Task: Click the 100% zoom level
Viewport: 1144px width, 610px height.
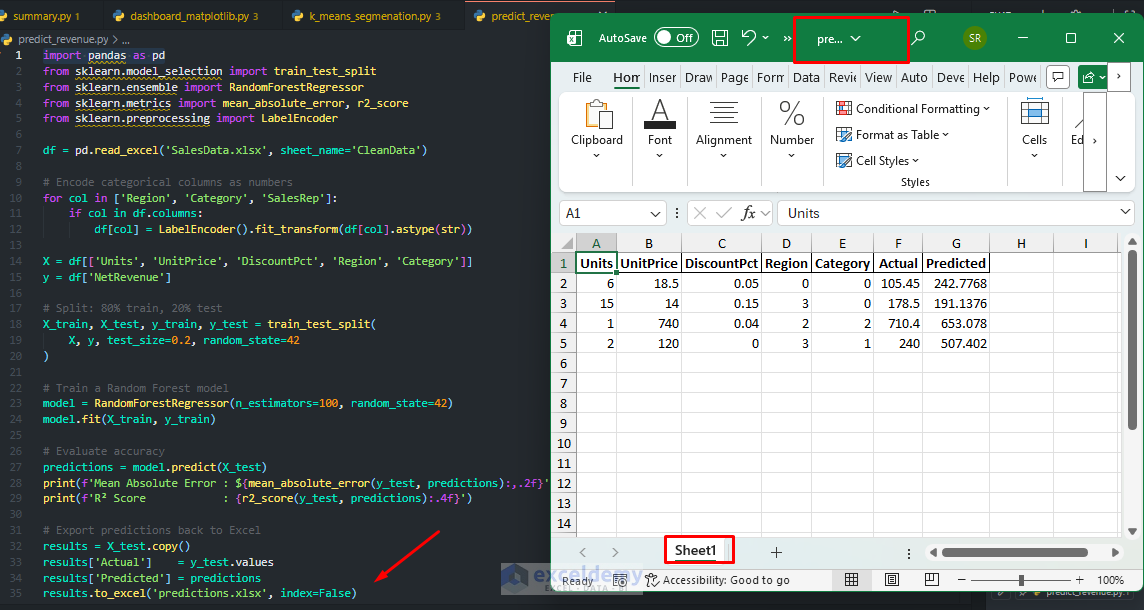Action: tap(1110, 580)
